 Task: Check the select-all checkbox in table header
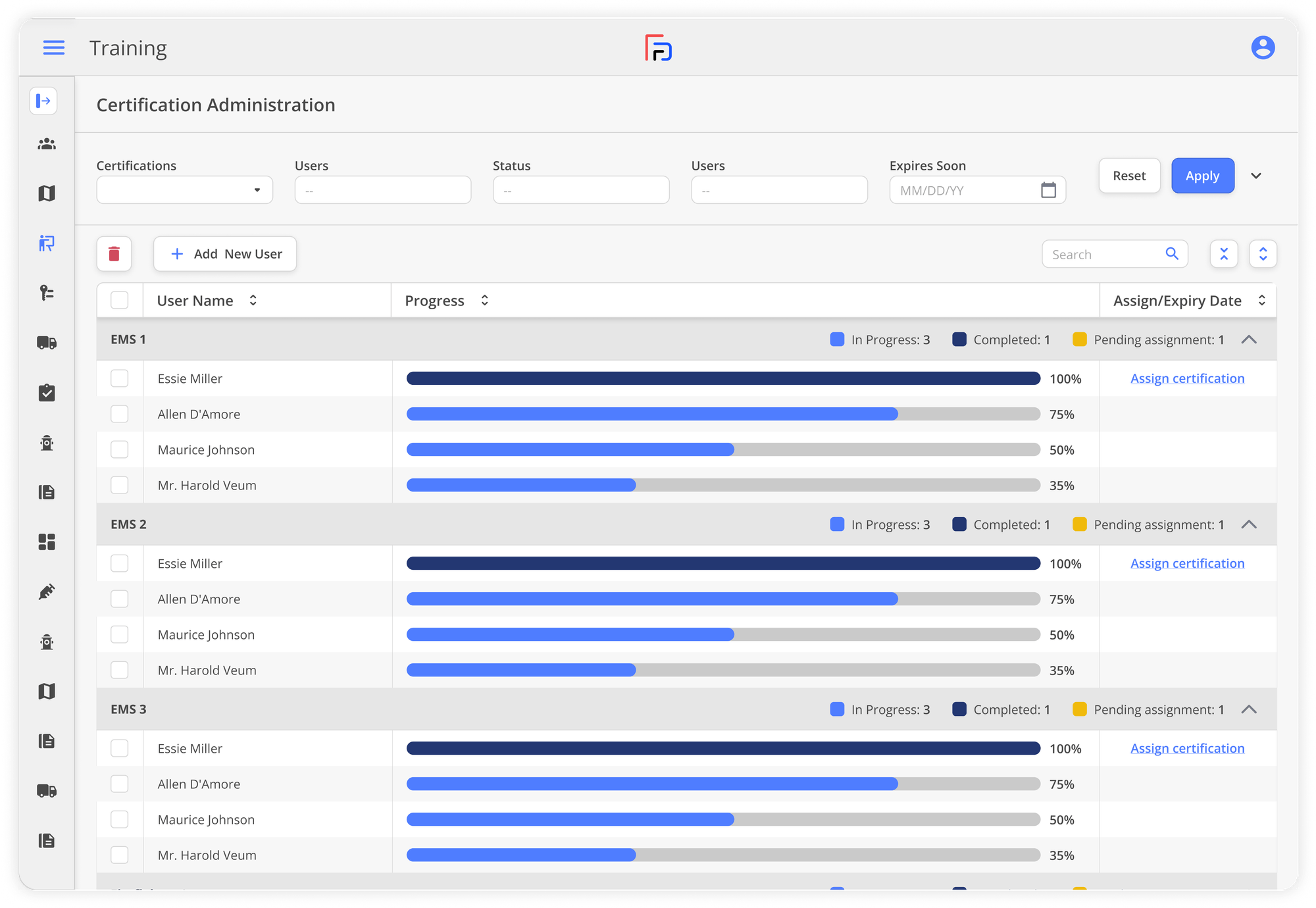tap(120, 299)
